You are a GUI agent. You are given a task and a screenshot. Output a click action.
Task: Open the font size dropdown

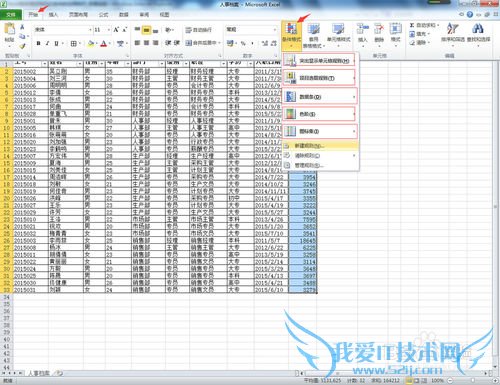point(109,30)
